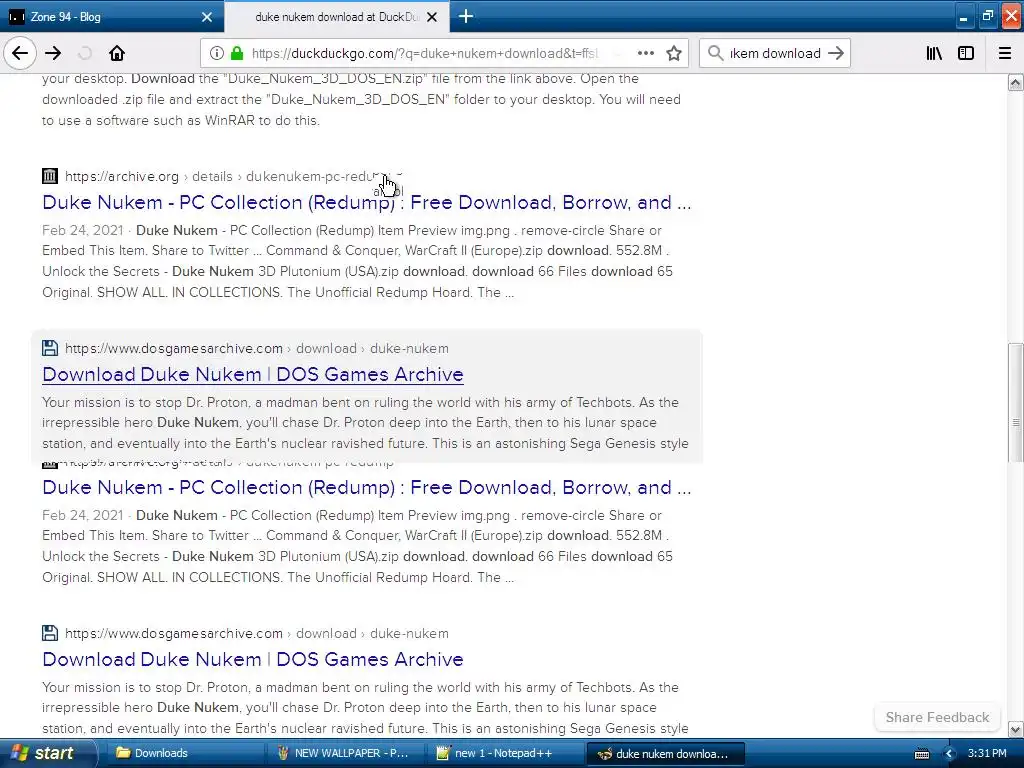Open the bottom Download Duke Nukem DOS Games Archive link

pos(253,659)
